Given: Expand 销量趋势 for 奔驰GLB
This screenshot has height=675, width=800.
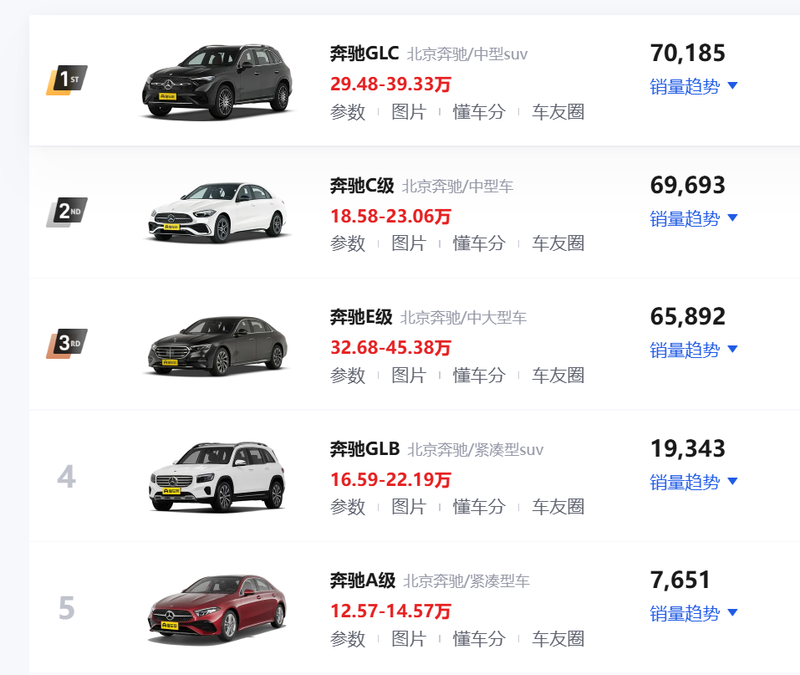Looking at the screenshot, I should click(693, 482).
